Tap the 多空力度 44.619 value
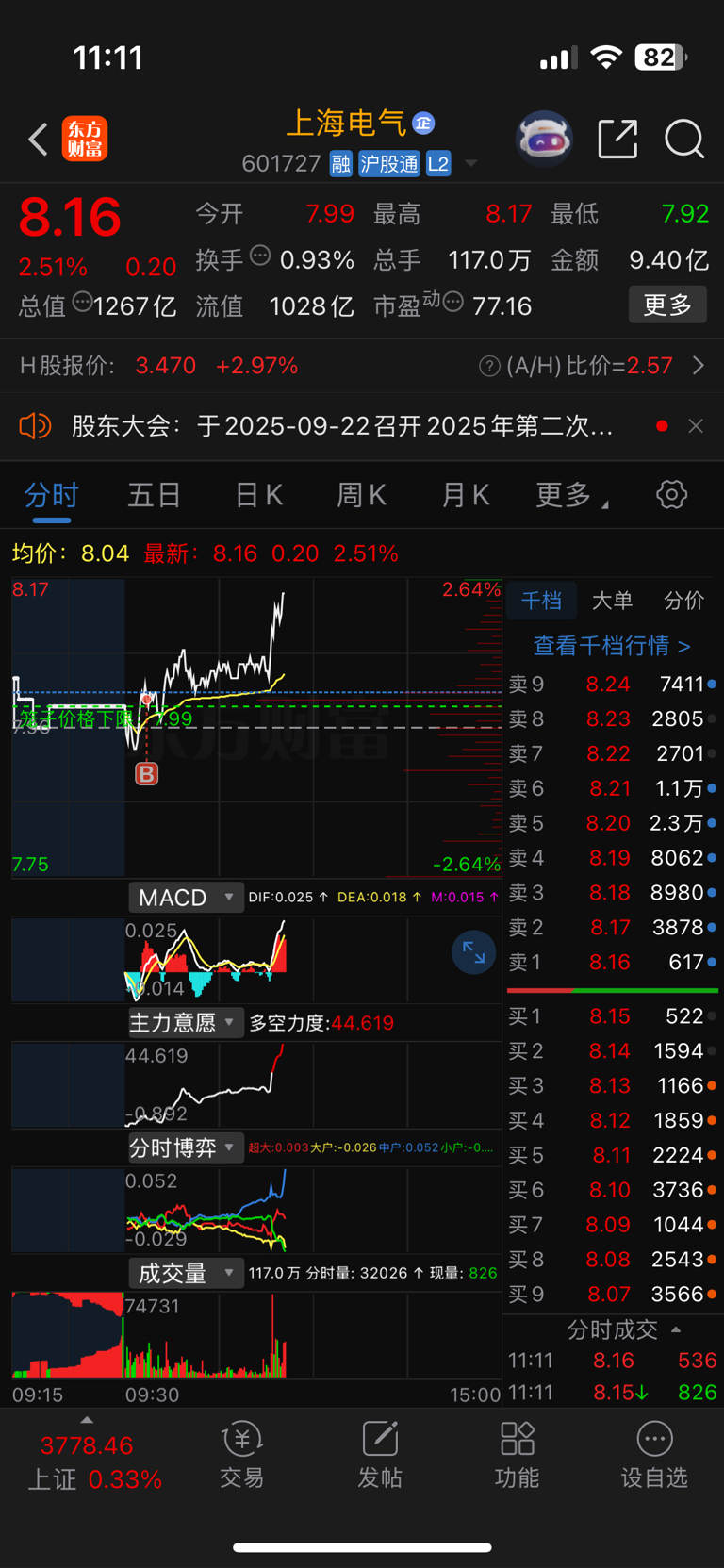 [x=363, y=1023]
